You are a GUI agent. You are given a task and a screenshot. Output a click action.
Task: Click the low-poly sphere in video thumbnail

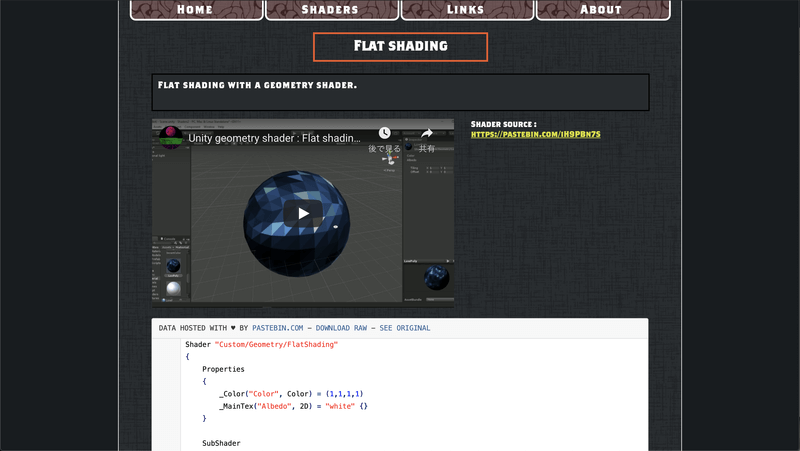296,223
